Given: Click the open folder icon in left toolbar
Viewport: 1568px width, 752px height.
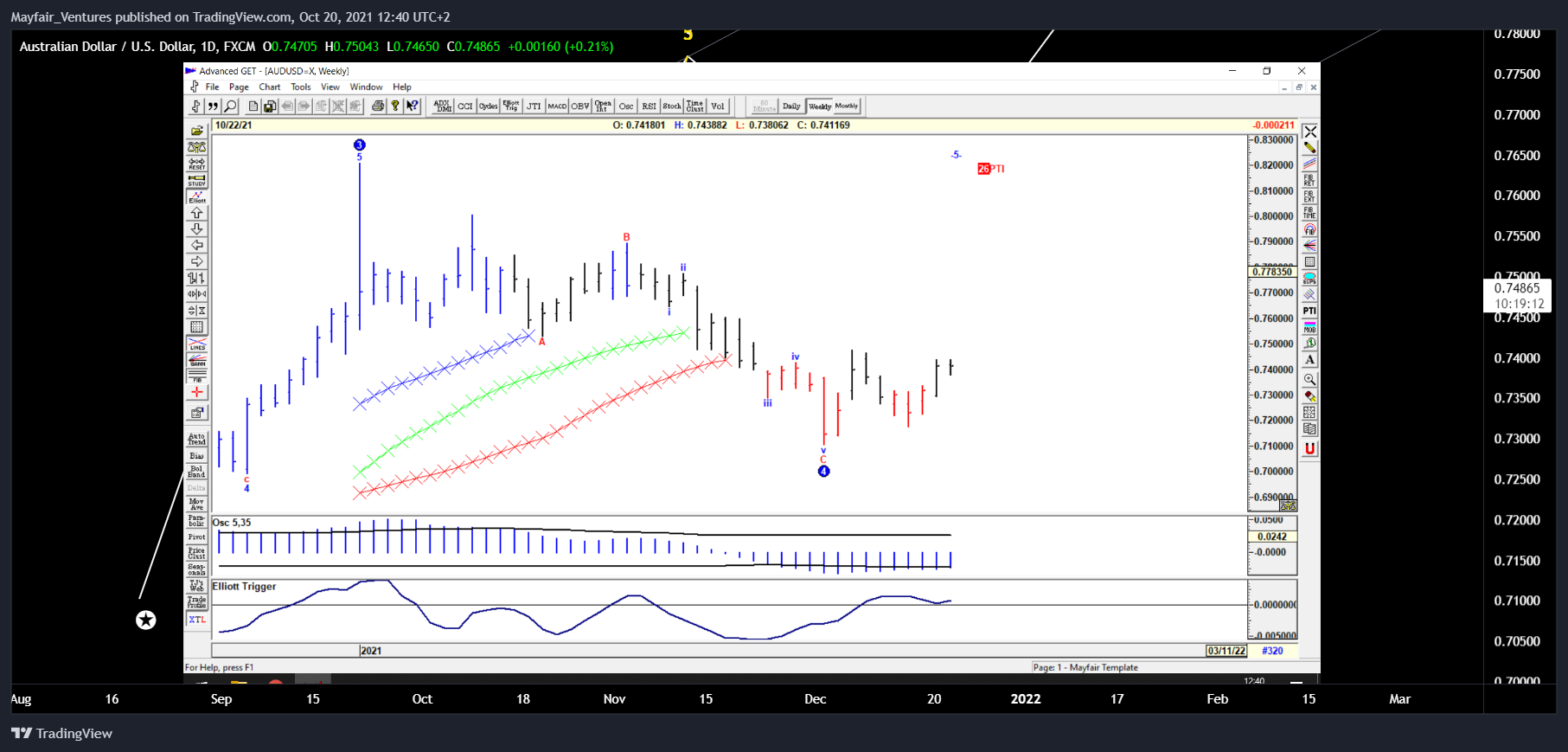Looking at the screenshot, I should click(x=197, y=131).
